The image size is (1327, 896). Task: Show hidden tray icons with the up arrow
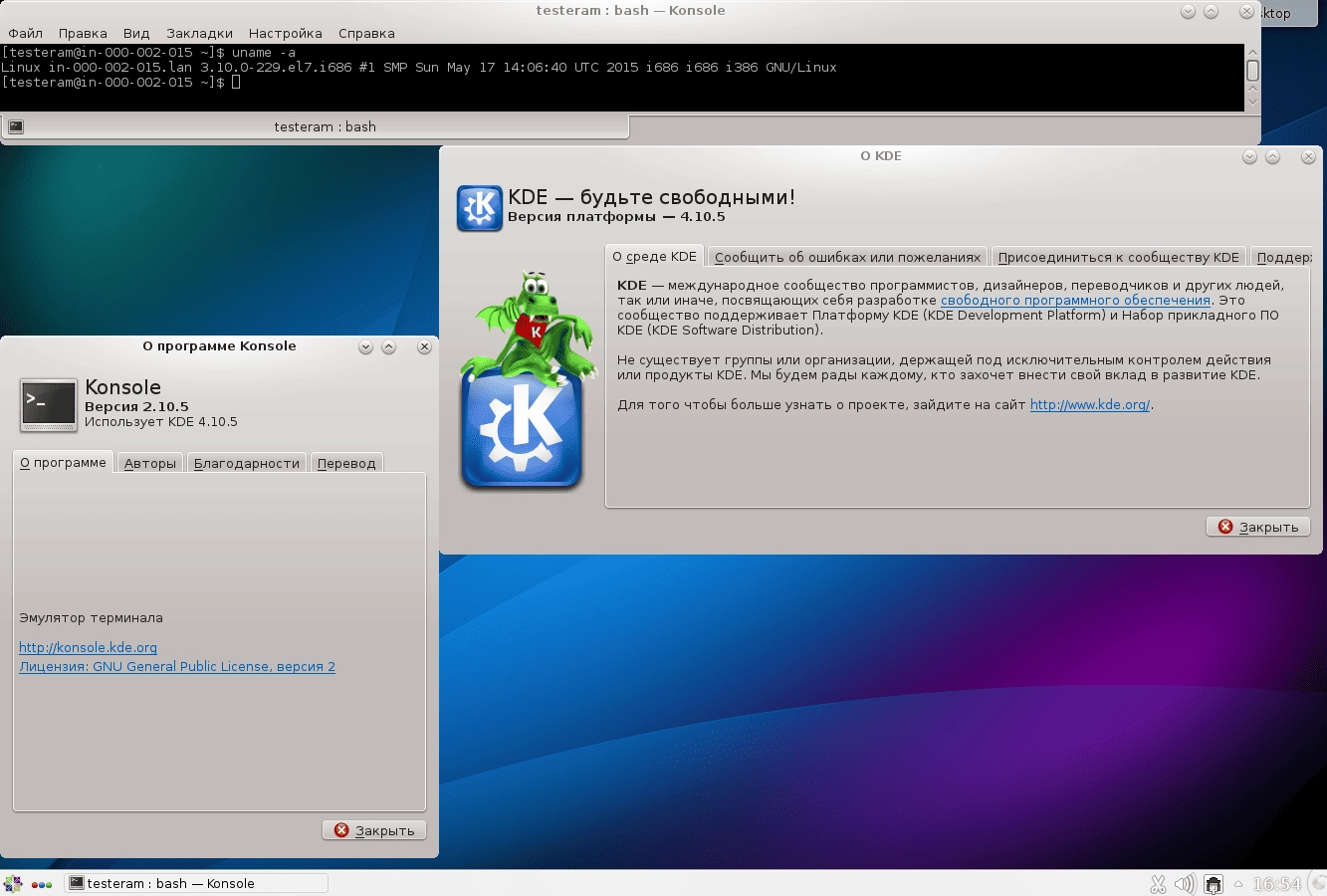pos(1238,884)
